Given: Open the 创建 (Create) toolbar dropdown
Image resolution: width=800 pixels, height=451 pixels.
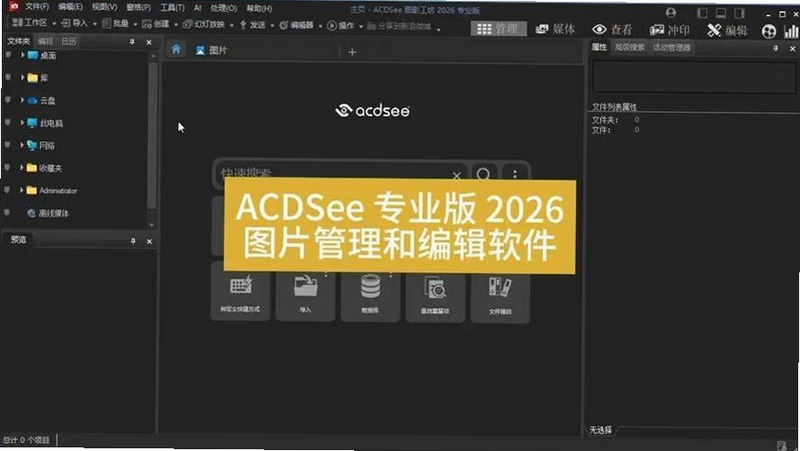Looking at the screenshot, I should [x=160, y=24].
